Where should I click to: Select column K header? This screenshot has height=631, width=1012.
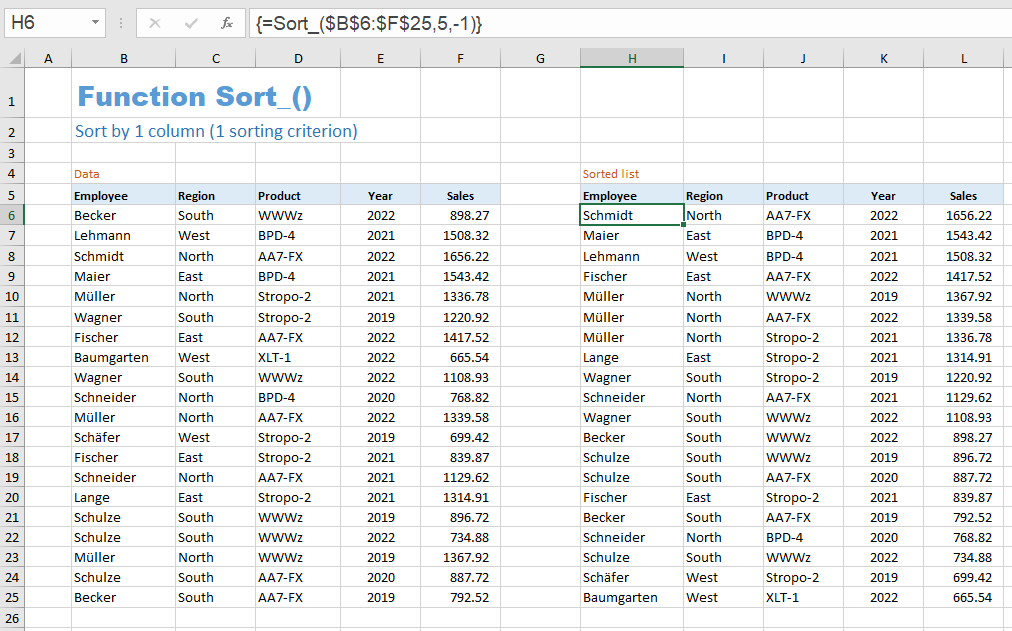coord(884,59)
